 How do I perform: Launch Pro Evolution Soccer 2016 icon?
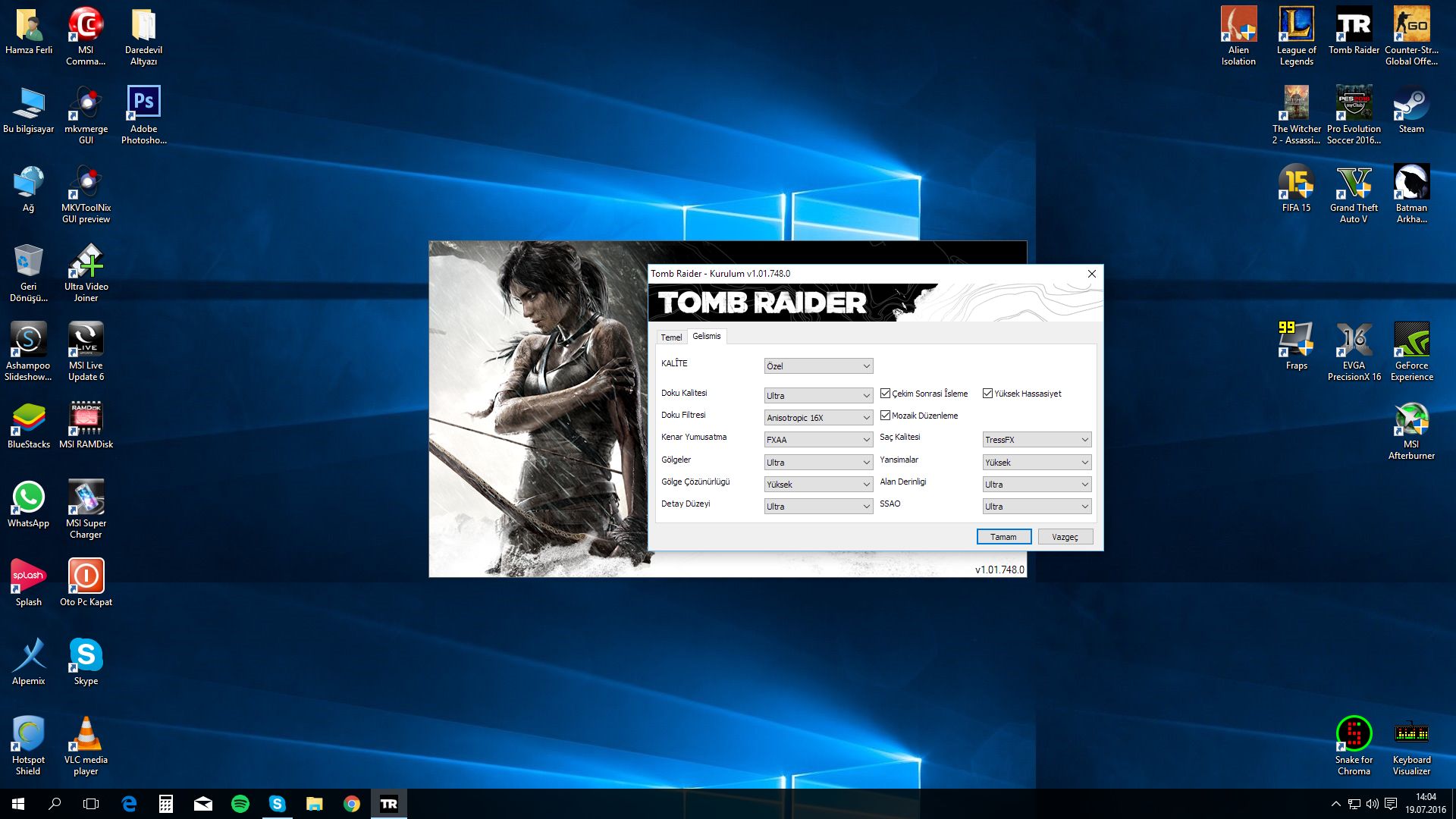pos(1354,115)
